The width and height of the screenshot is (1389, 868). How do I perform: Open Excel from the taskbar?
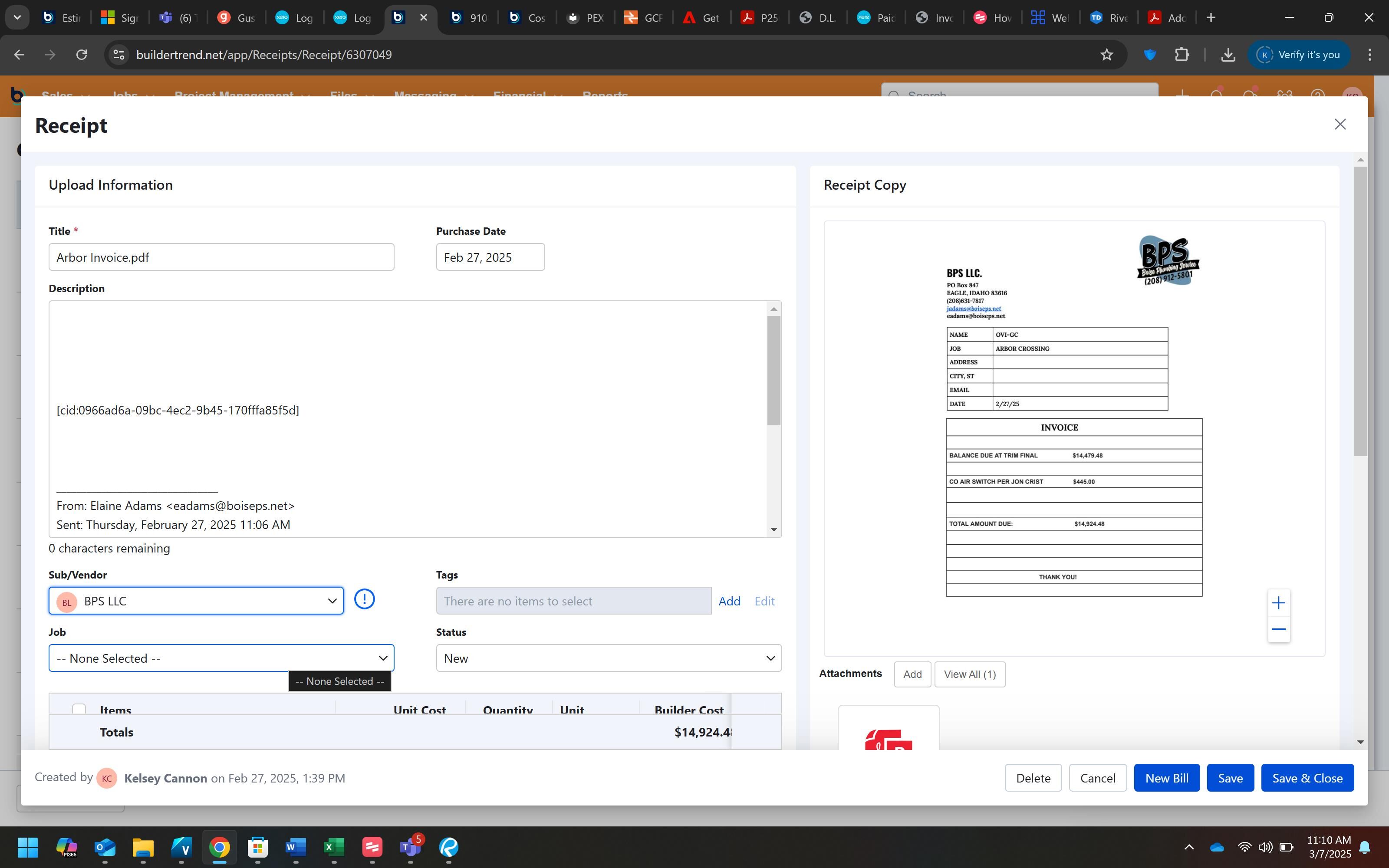click(x=333, y=847)
